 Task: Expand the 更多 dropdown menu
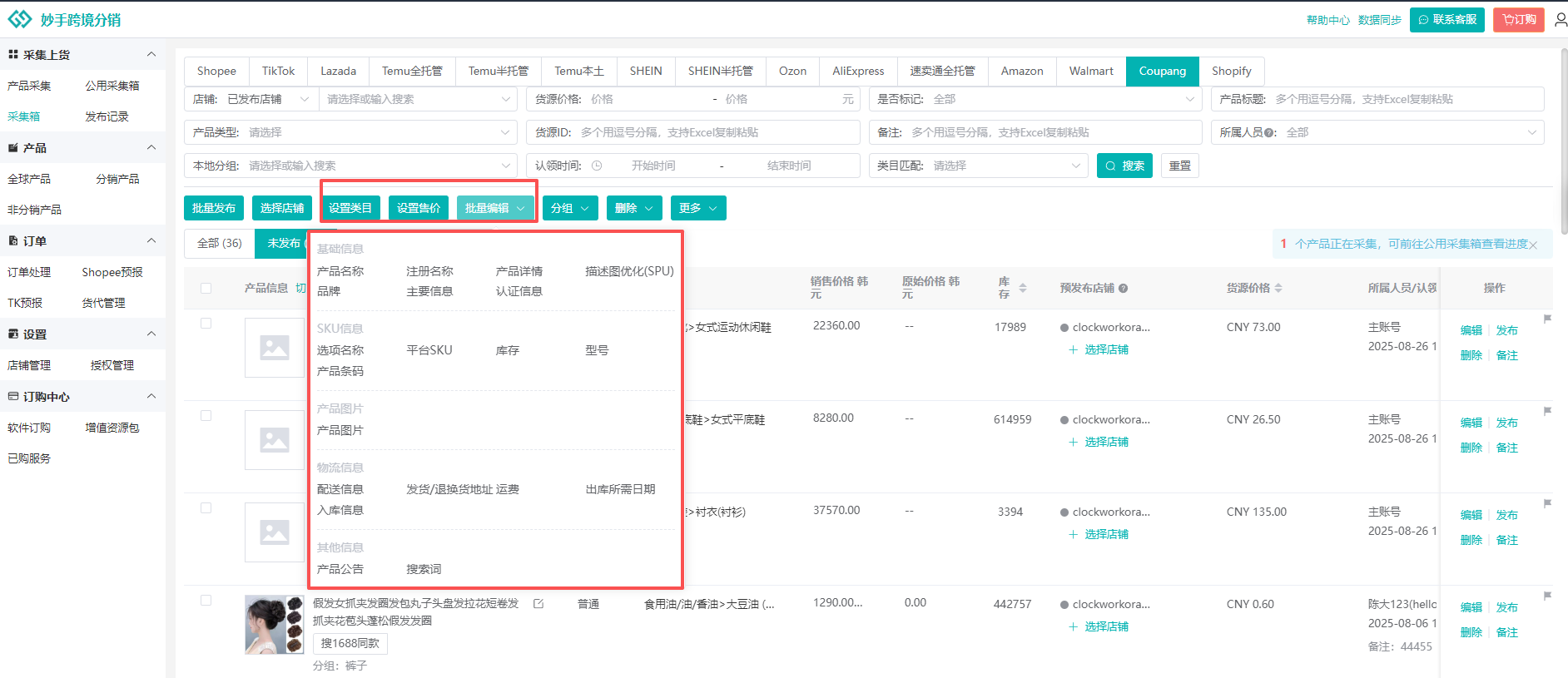tap(697, 208)
